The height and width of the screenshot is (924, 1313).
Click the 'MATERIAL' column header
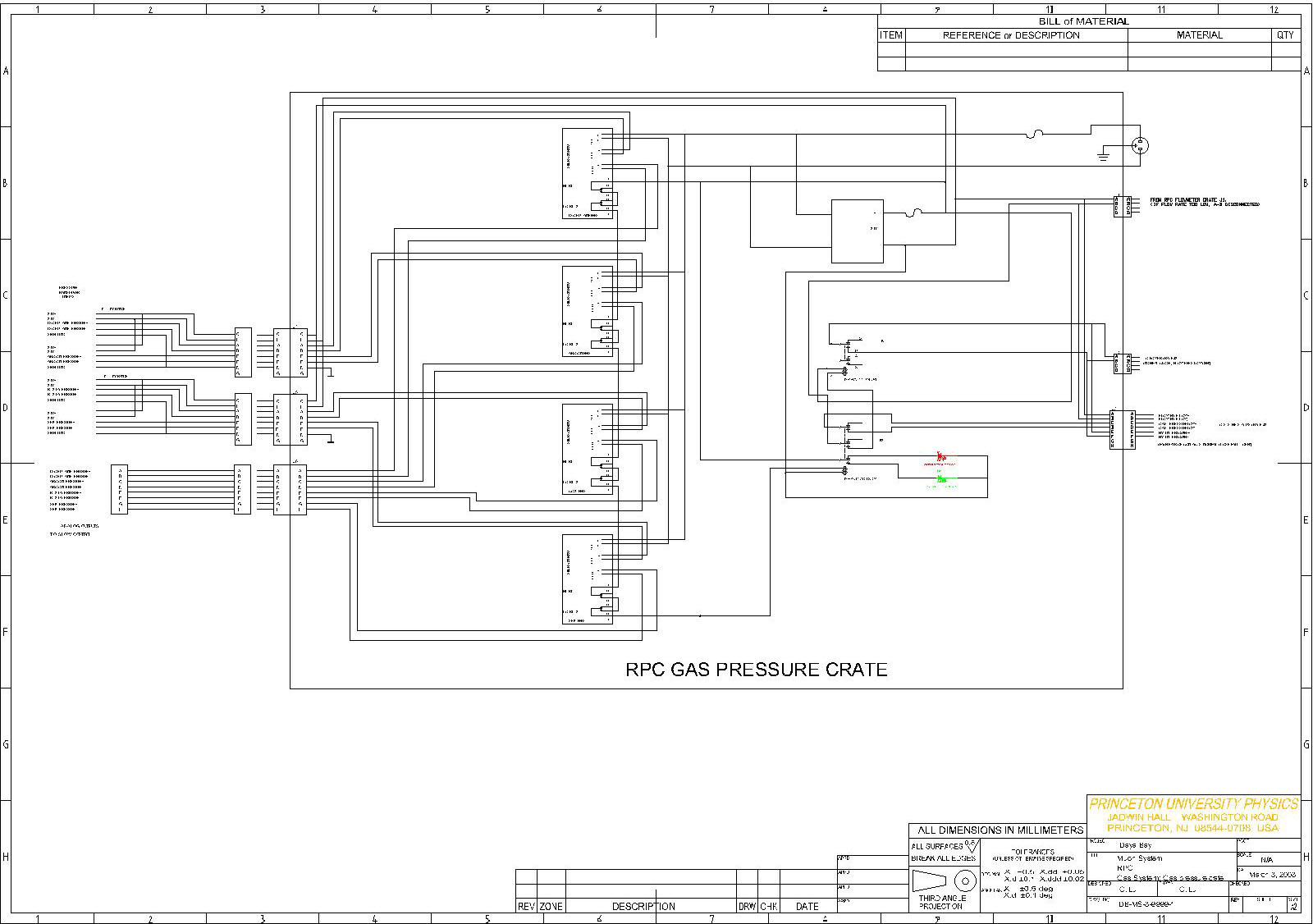1199,35
